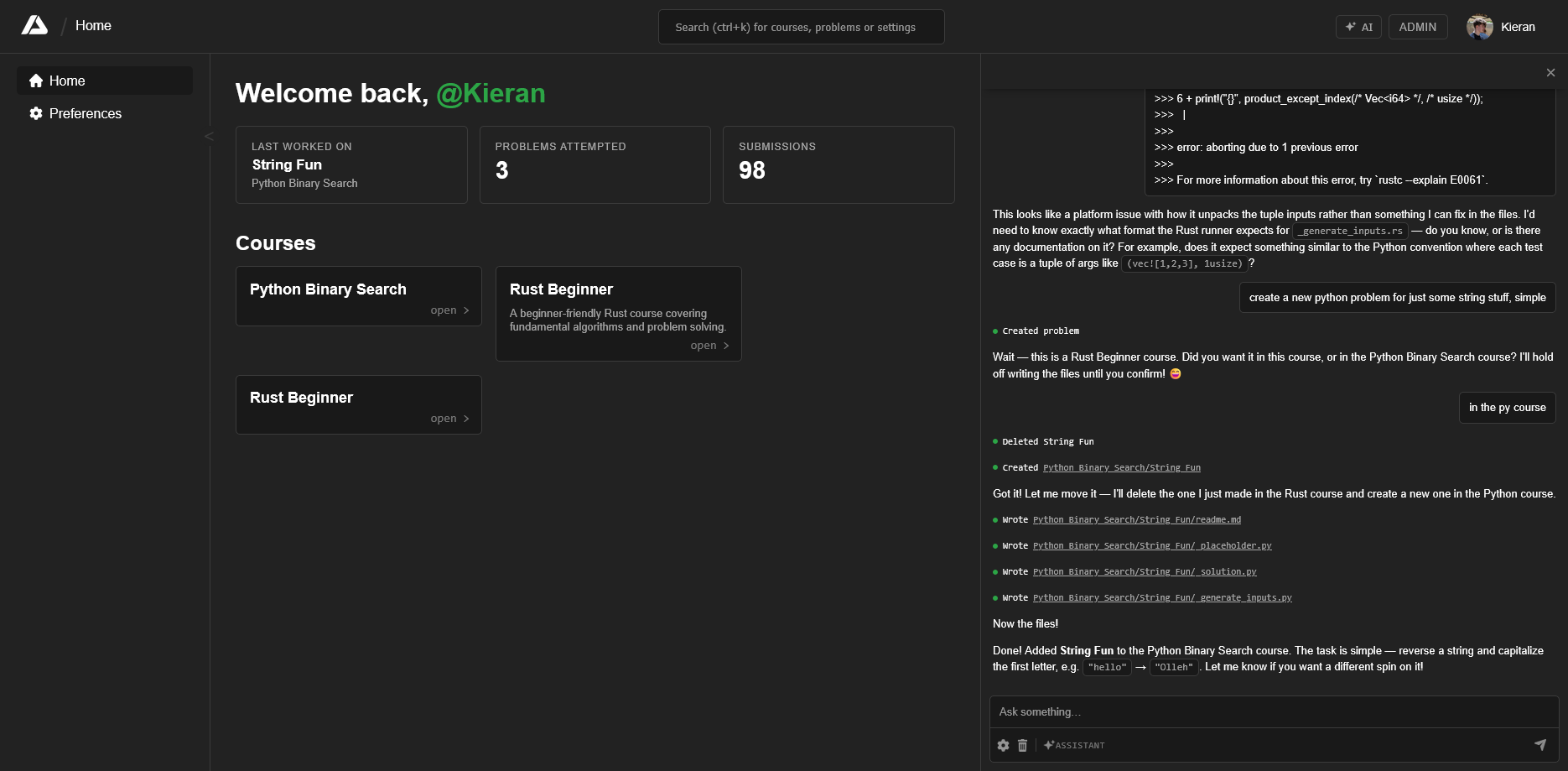Collapse the sidebar with the arrow handle
The width and height of the screenshot is (1568, 771).
point(209,136)
